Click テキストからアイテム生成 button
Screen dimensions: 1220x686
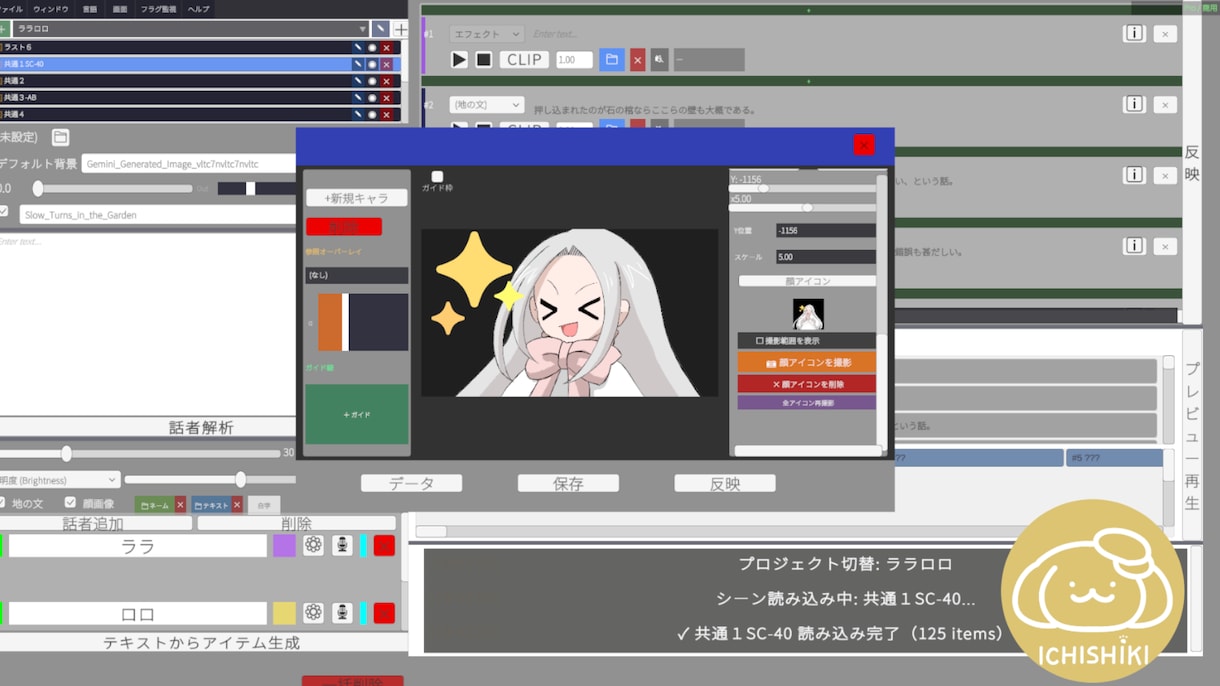(200, 642)
